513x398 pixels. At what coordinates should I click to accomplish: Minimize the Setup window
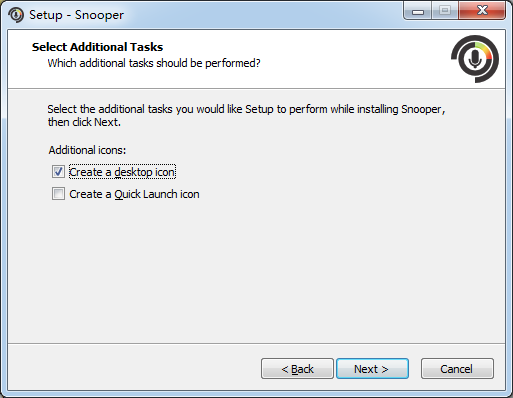pos(418,11)
